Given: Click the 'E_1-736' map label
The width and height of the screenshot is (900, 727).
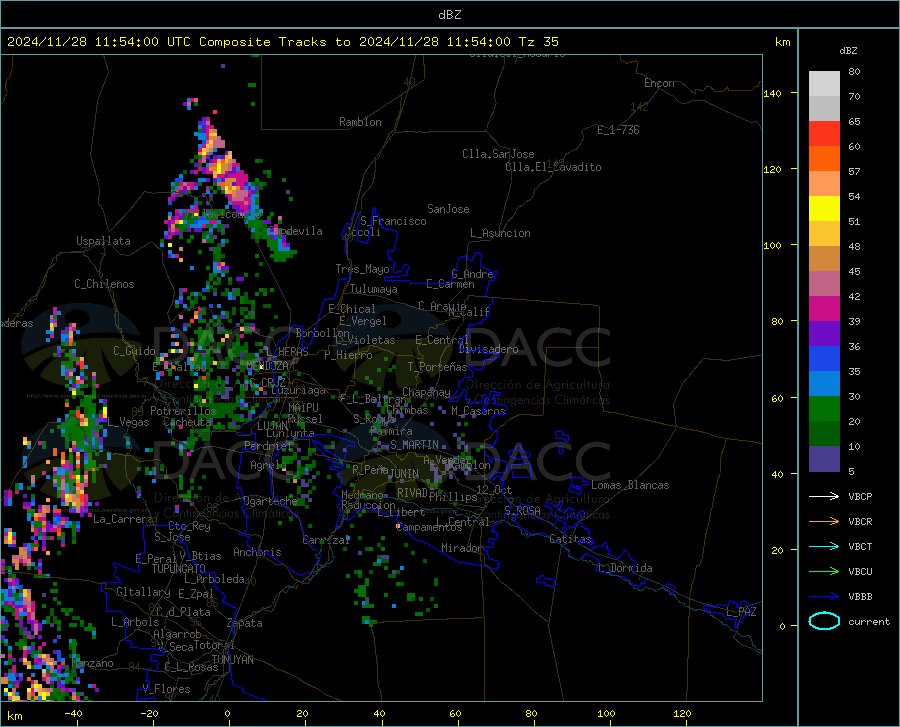Looking at the screenshot, I should [618, 130].
